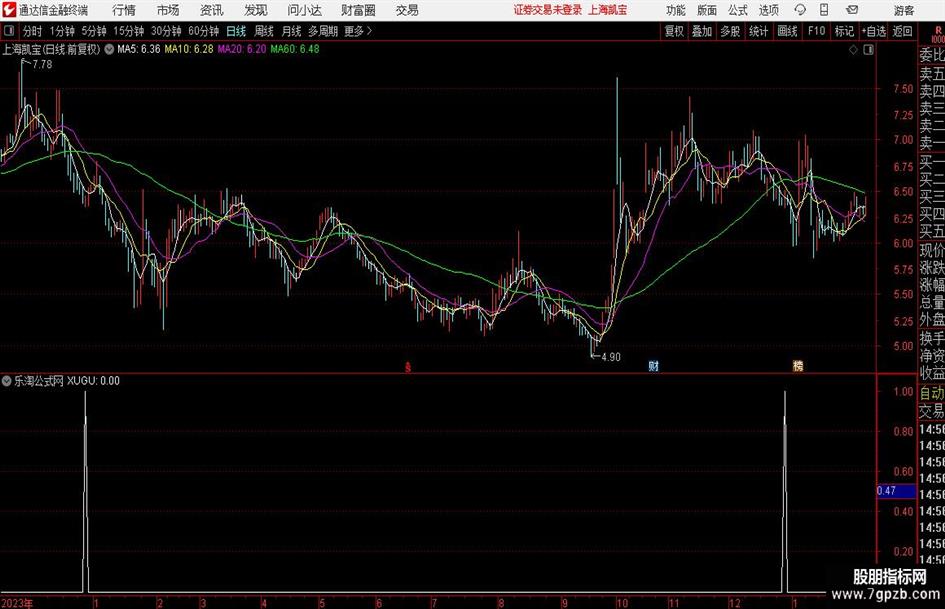Click the 榜 event marker on timeline

pos(798,366)
